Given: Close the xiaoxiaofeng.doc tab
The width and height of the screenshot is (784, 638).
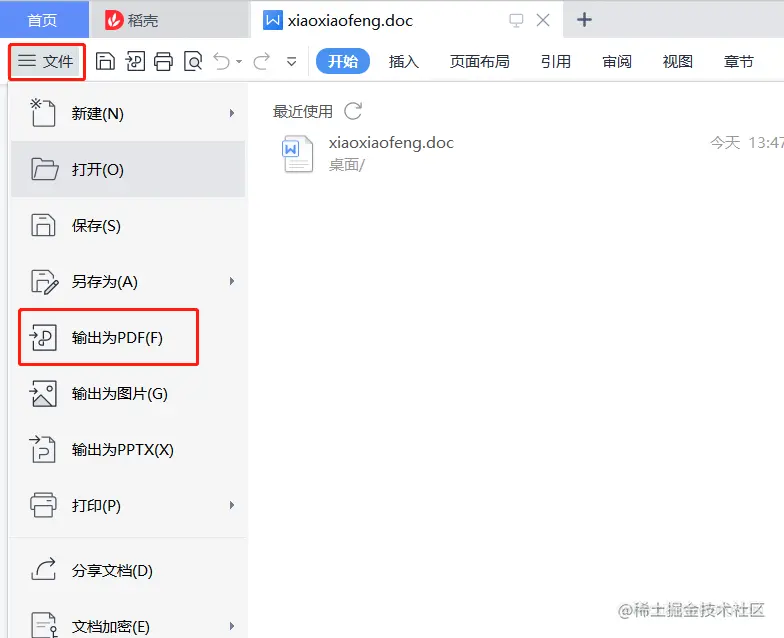Looking at the screenshot, I should [x=543, y=20].
